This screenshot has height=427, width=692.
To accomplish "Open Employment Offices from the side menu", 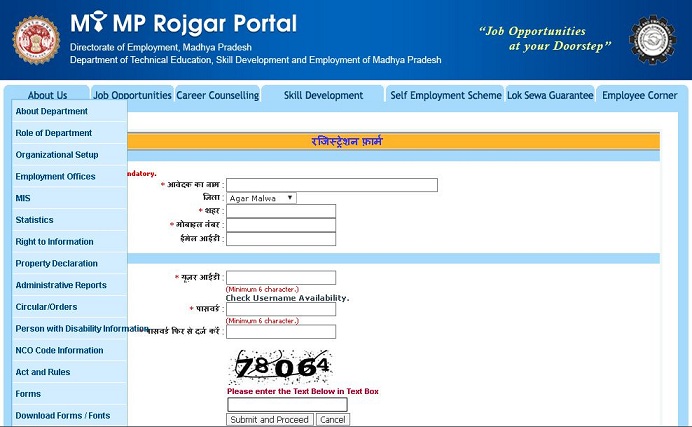I will [x=55, y=177].
